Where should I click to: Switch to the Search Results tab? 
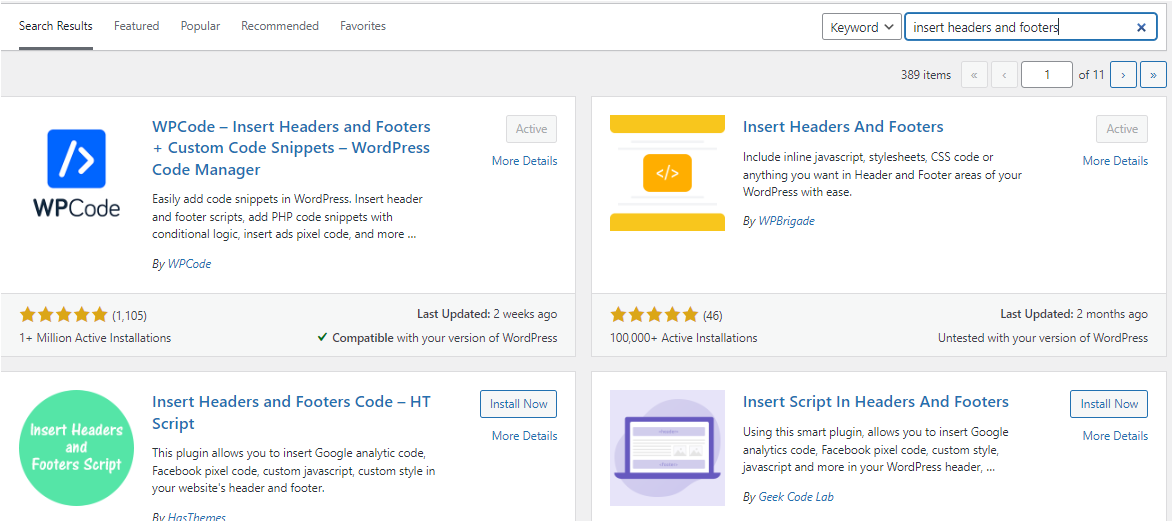(x=56, y=26)
